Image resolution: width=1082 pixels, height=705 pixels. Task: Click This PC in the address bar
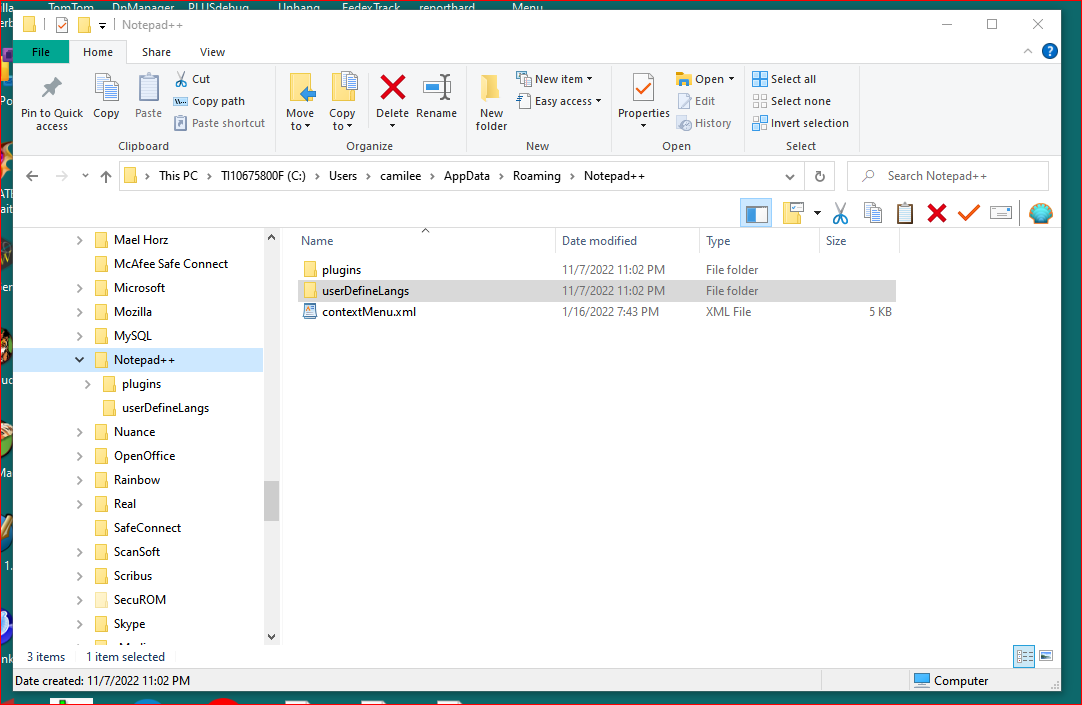(x=178, y=177)
